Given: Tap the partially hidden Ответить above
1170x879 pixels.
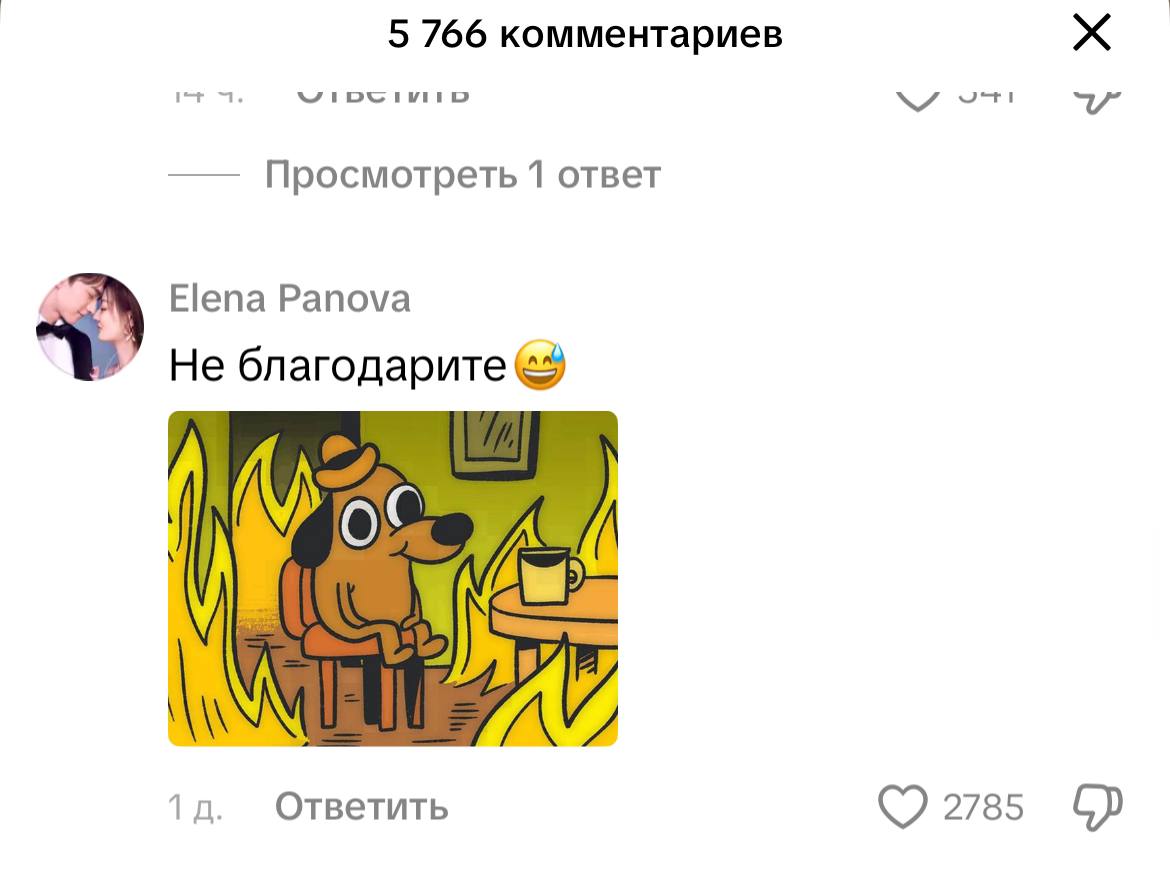Looking at the screenshot, I should coord(383,96).
